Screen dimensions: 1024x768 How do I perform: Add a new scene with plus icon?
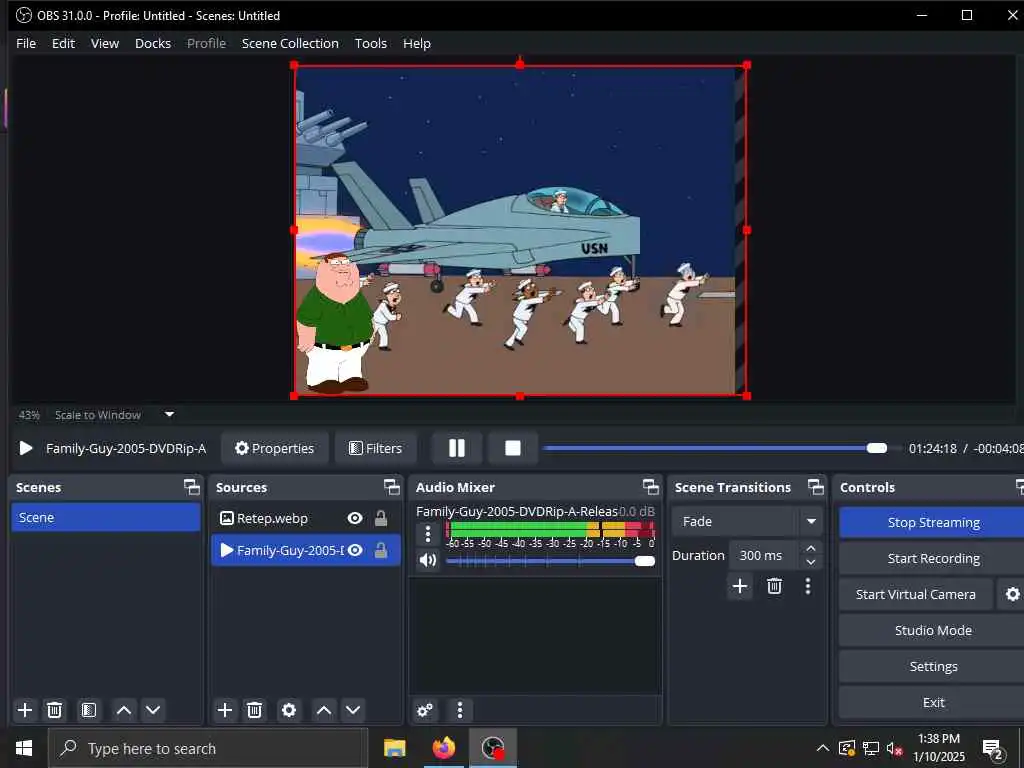(x=25, y=710)
